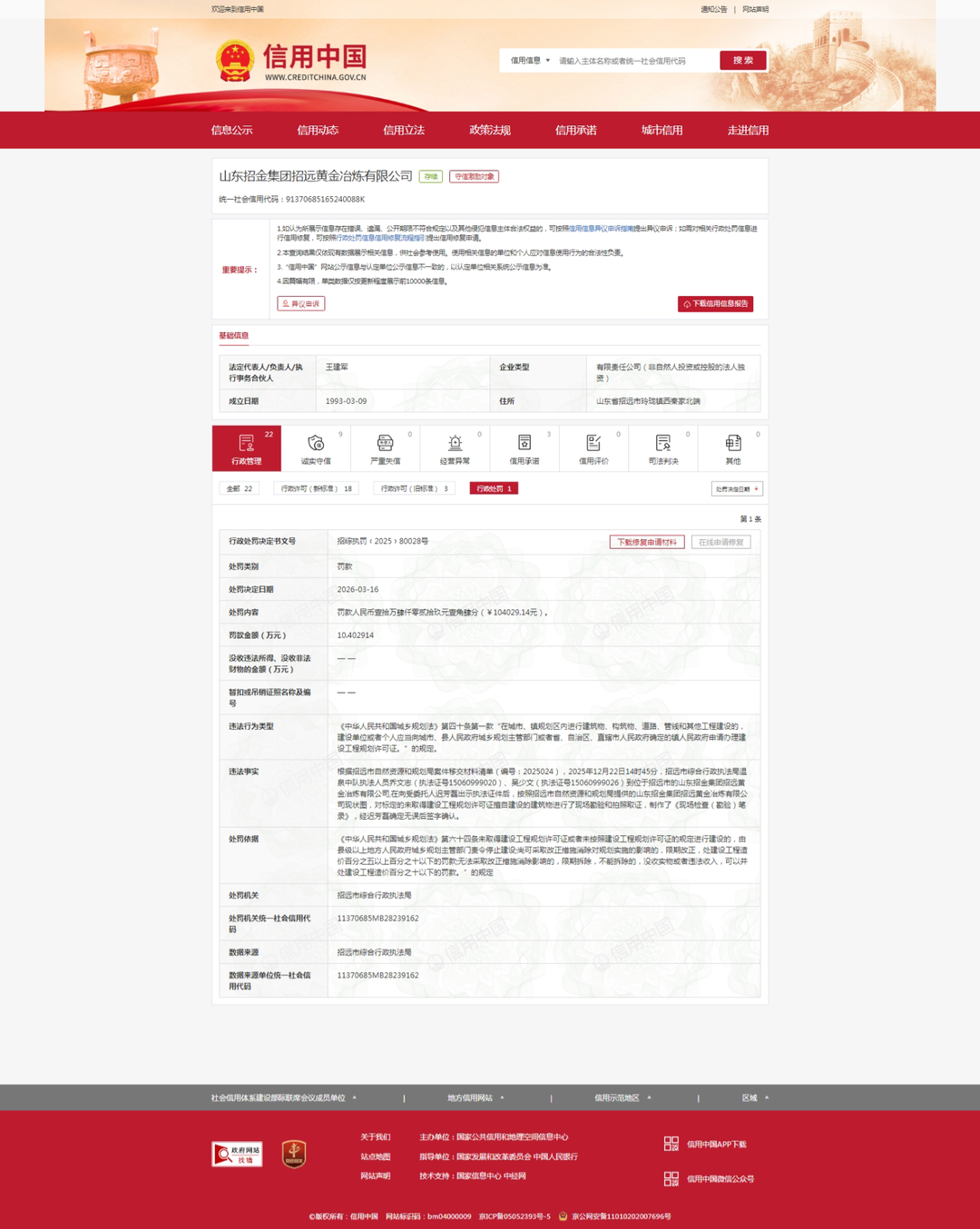Open the 信用信息 search type dropdown

(x=530, y=61)
